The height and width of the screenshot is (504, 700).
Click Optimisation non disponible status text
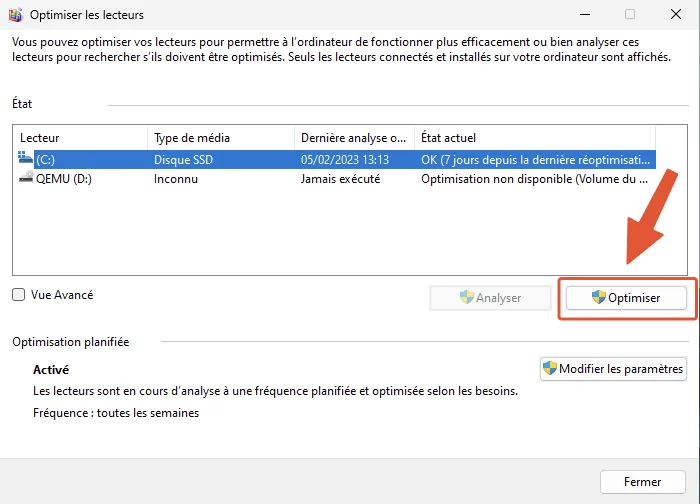pyautogui.click(x=534, y=179)
